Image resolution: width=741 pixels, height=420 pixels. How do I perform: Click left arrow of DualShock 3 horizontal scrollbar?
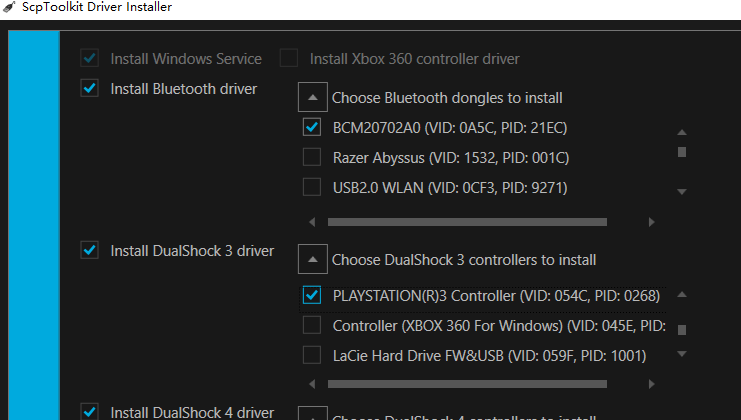[312, 384]
